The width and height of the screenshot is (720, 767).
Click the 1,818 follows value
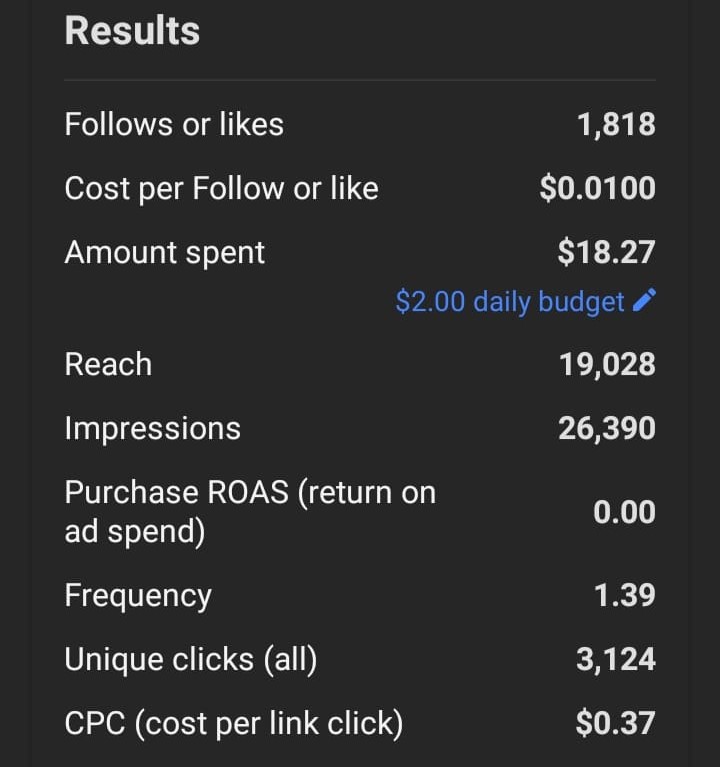pos(616,124)
